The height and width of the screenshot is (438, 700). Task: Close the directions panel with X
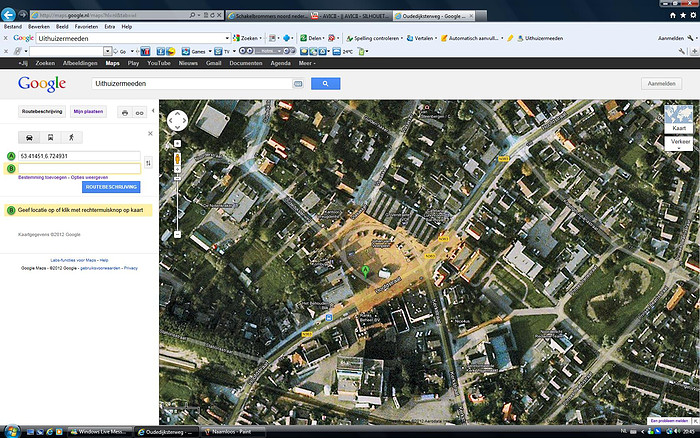click(150, 133)
